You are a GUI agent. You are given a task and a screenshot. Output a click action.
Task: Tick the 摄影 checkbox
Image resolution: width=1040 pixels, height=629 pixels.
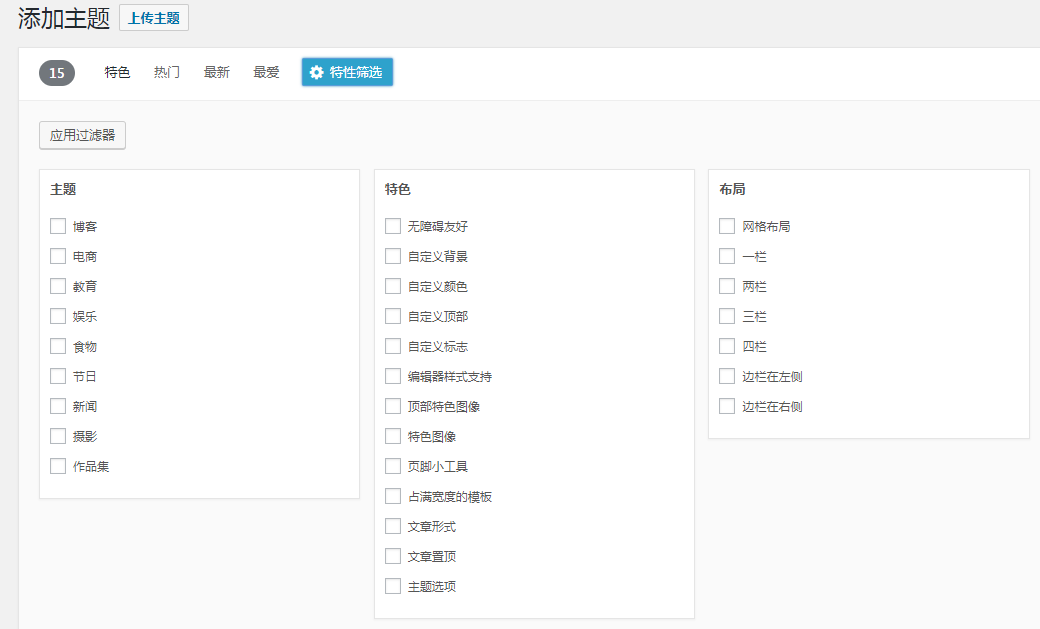[x=58, y=436]
